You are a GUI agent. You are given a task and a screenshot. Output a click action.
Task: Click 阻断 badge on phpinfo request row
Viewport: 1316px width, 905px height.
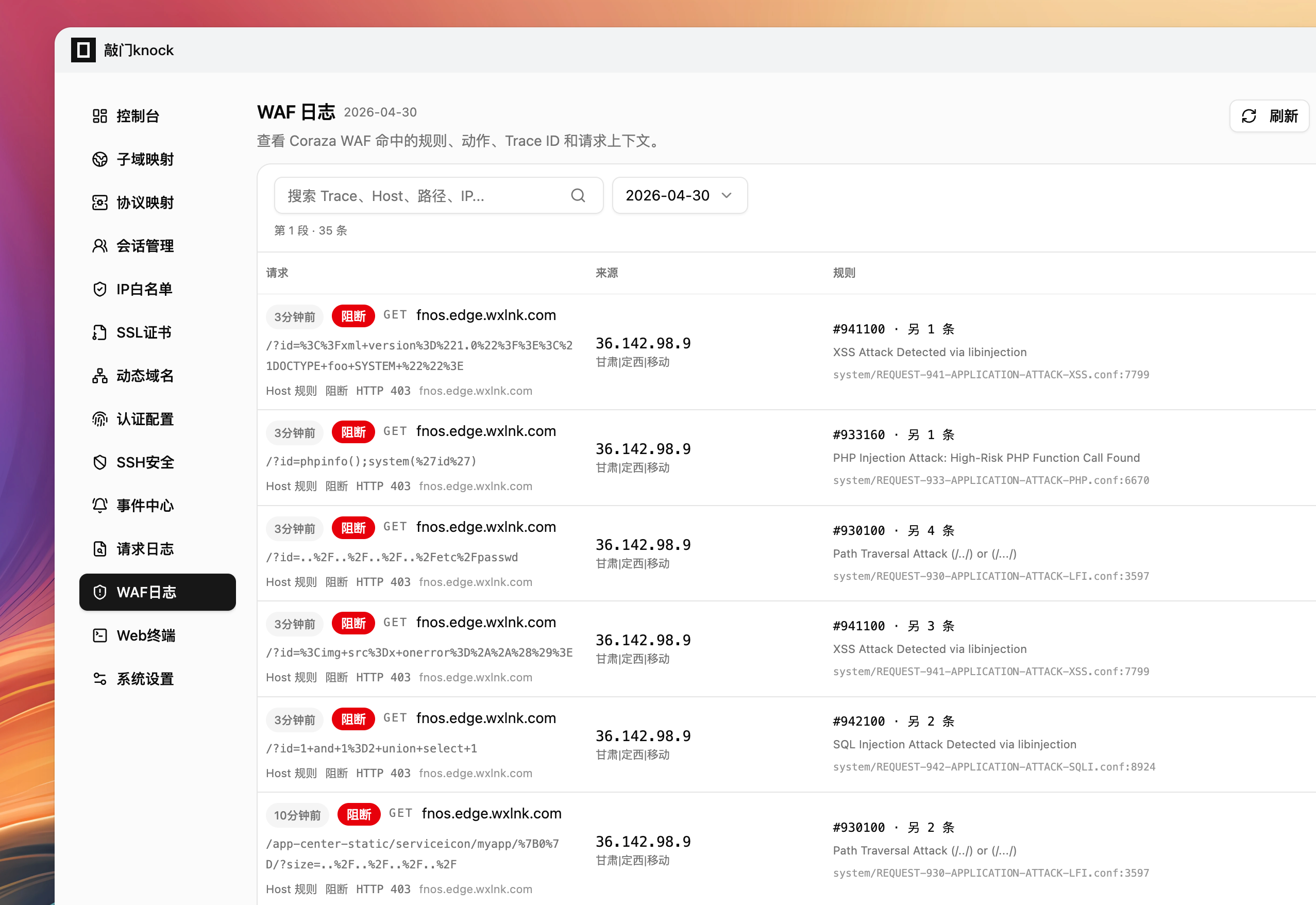click(x=353, y=432)
